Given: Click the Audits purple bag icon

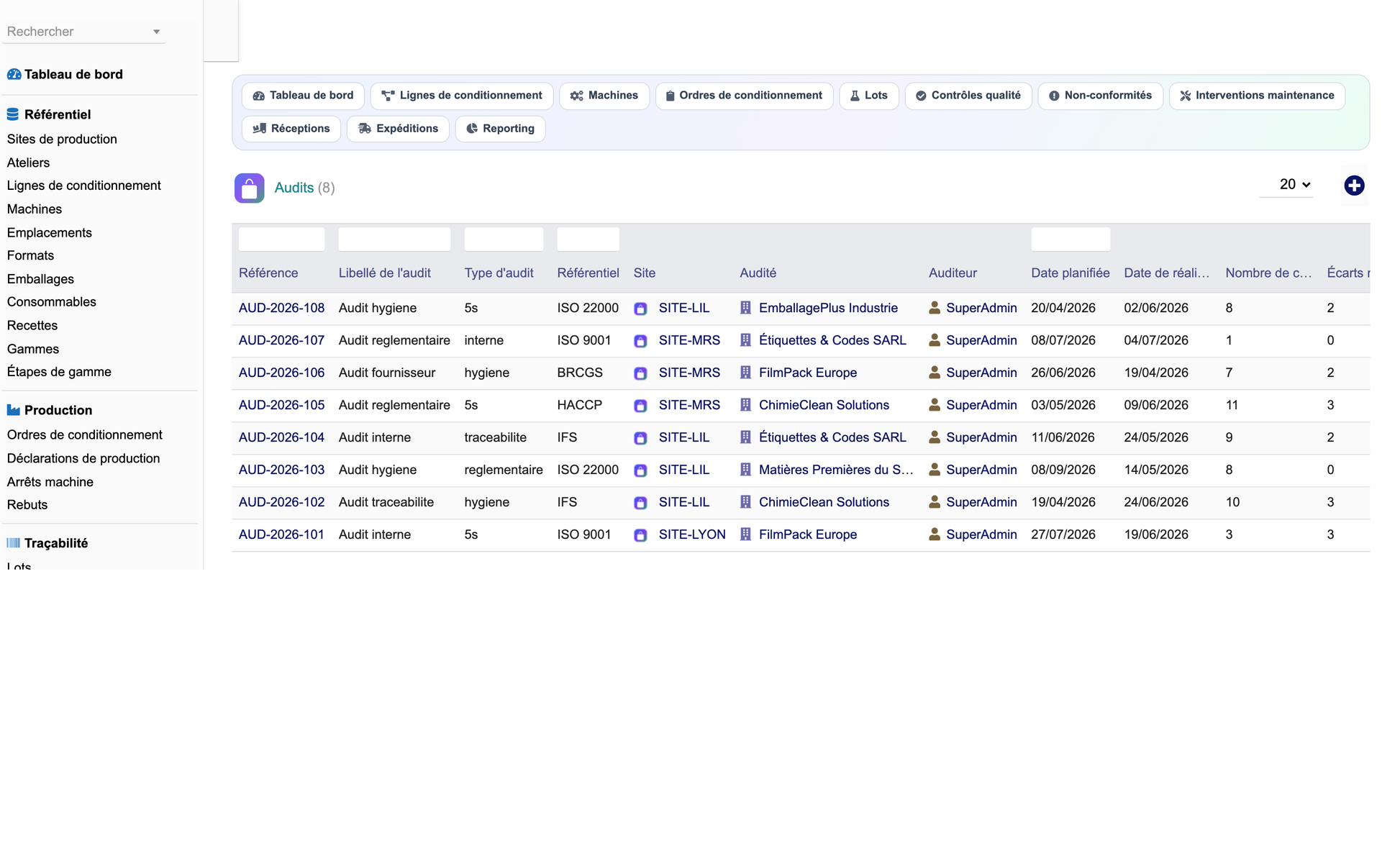Looking at the screenshot, I should [x=249, y=188].
